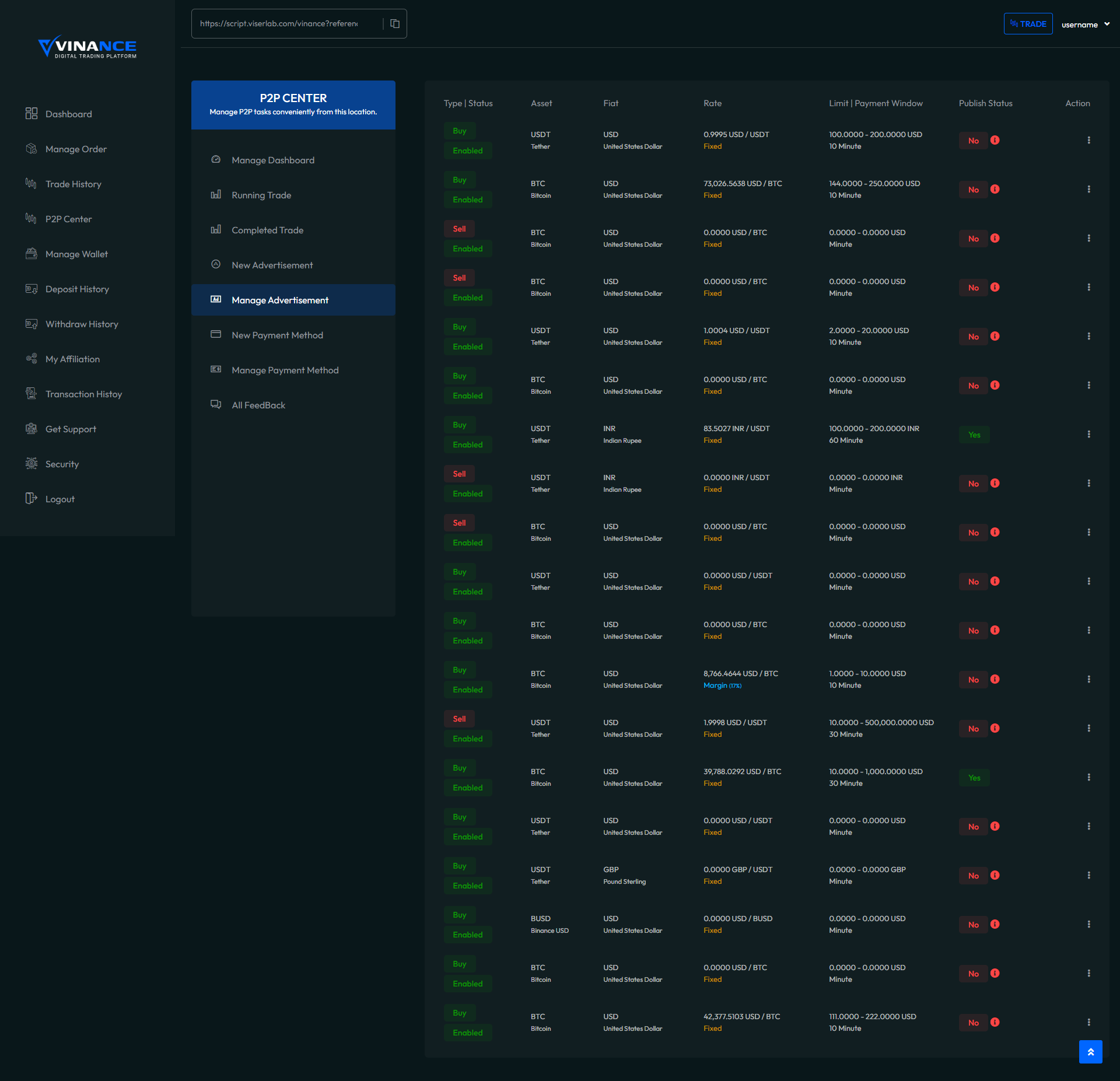Open action menu for first USDT Buy ad
The image size is (1120, 1081).
point(1088,140)
